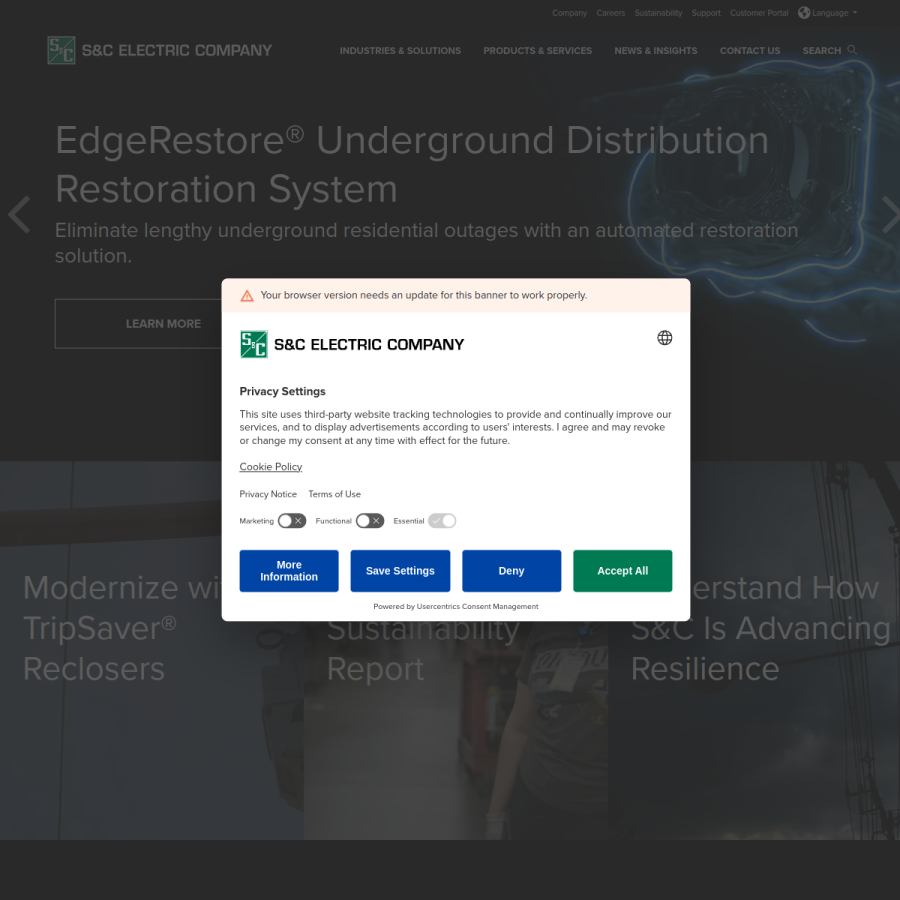This screenshot has height=900, width=900.
Task: Open the Customer Portal link
Action: 759,13
